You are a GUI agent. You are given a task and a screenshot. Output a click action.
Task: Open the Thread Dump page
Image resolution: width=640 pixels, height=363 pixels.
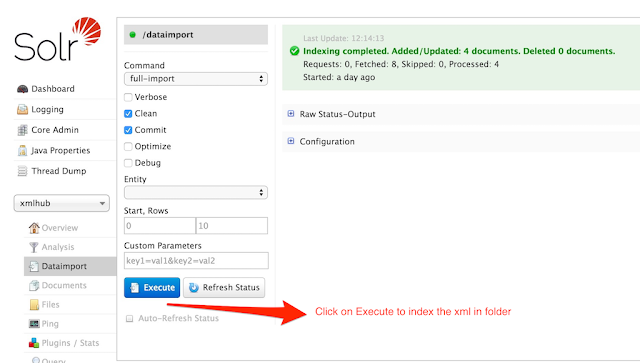click(x=59, y=171)
